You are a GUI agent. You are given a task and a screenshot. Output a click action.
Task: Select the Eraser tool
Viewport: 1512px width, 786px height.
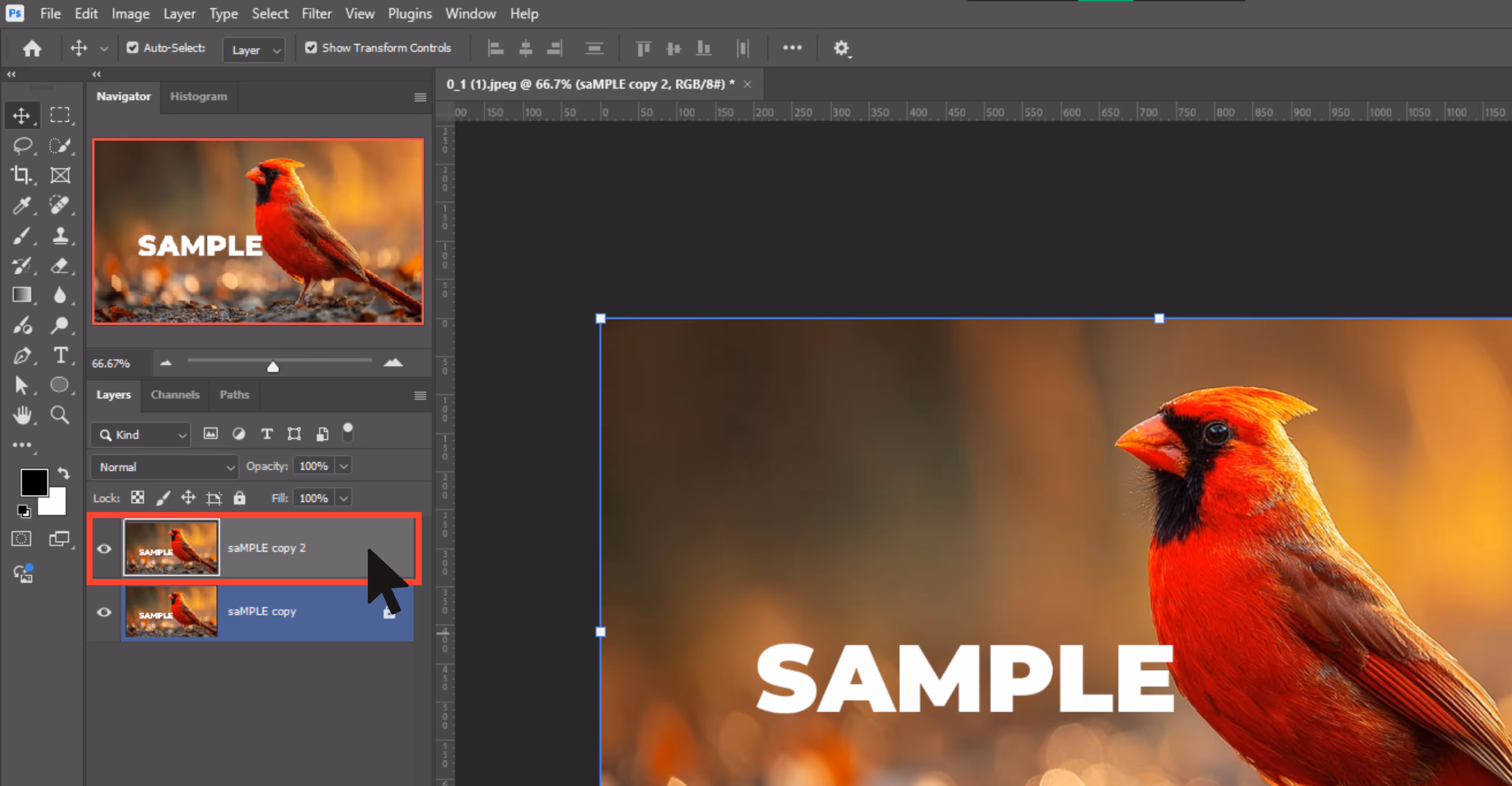point(60,265)
